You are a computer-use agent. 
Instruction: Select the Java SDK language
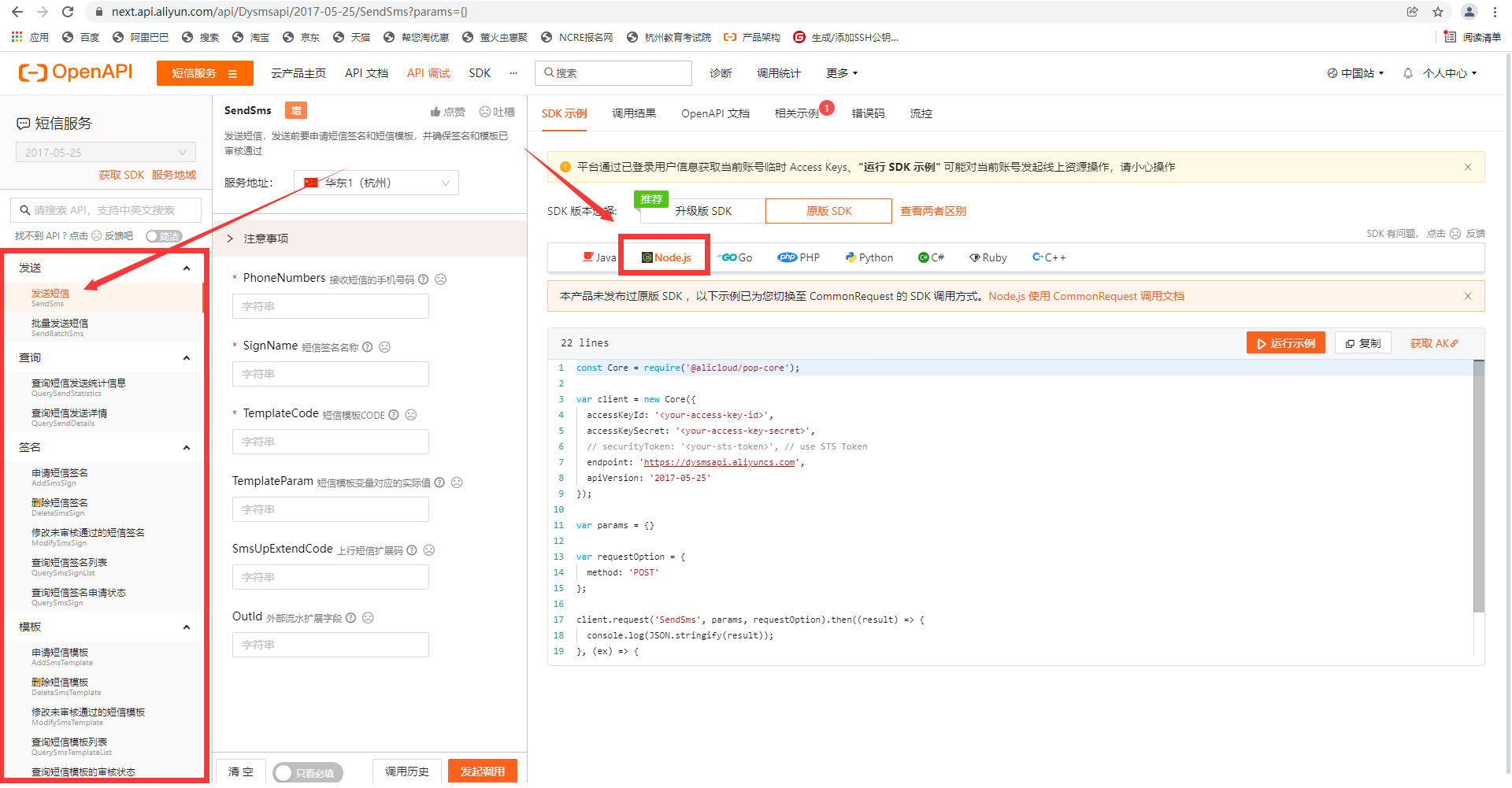(599, 257)
